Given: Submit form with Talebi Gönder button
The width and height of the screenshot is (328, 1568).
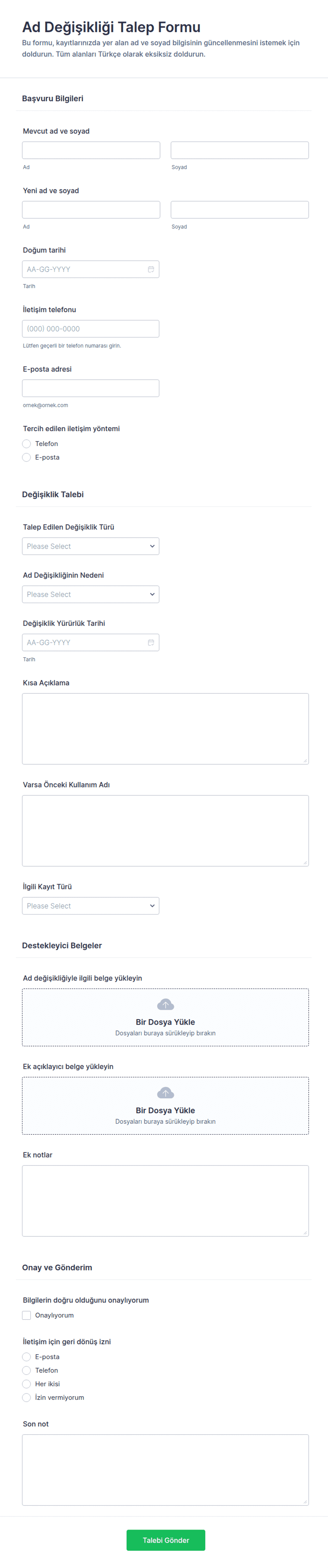Looking at the screenshot, I should 165,1540.
